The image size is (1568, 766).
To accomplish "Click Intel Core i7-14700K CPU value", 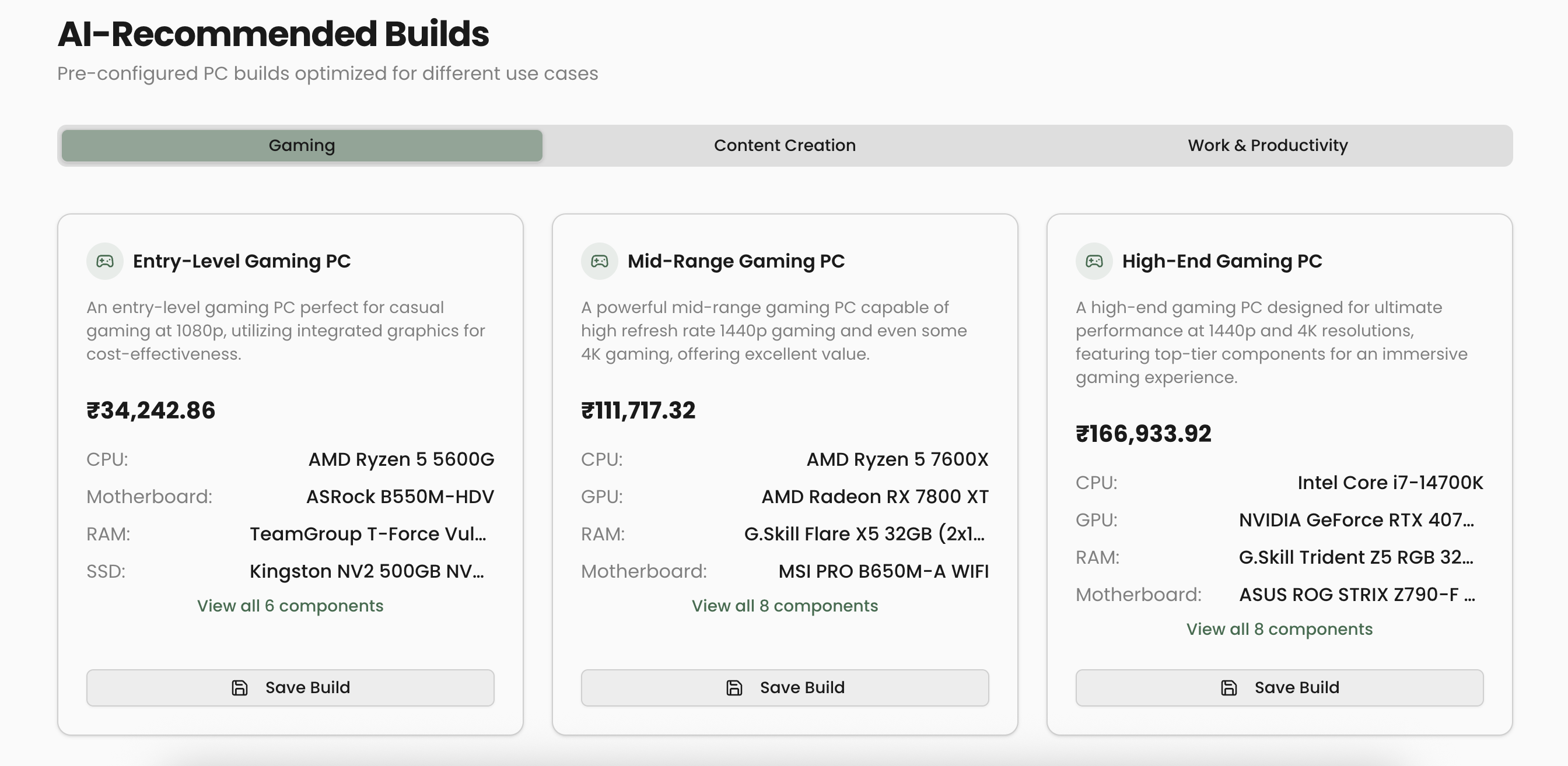I will click(1390, 483).
